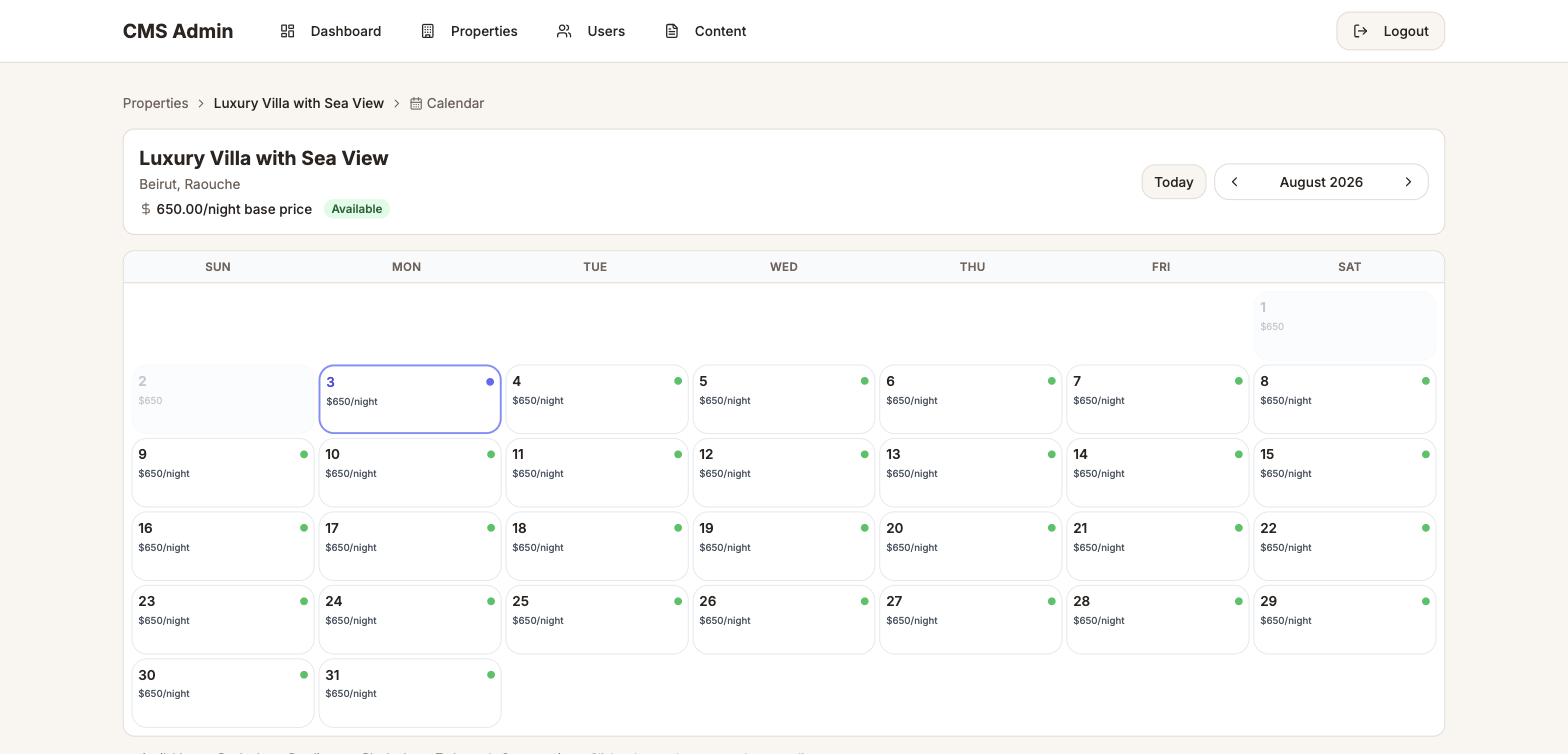Select the August 20 day cell
The height and width of the screenshot is (755, 1568).
point(971,546)
